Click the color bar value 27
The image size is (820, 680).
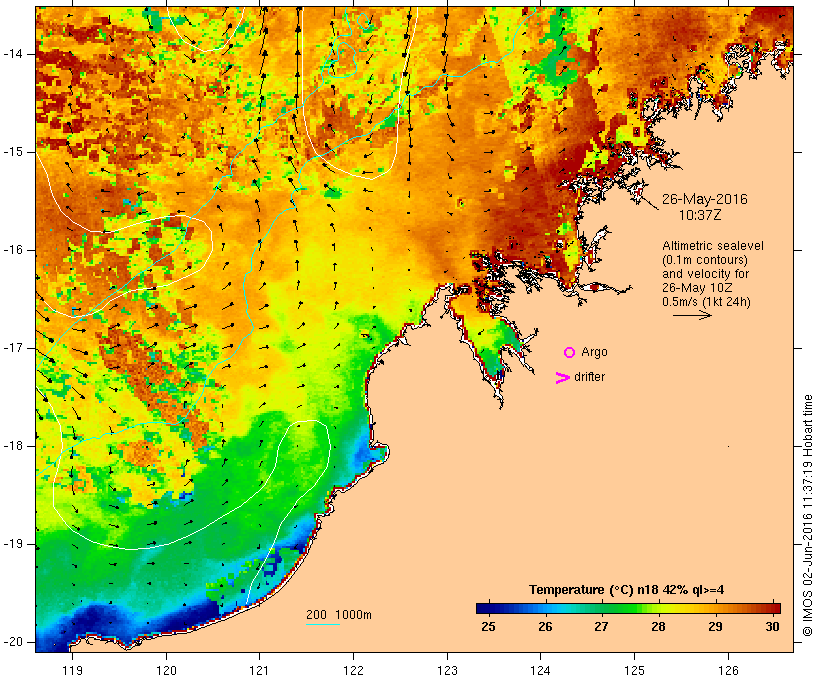tap(601, 627)
